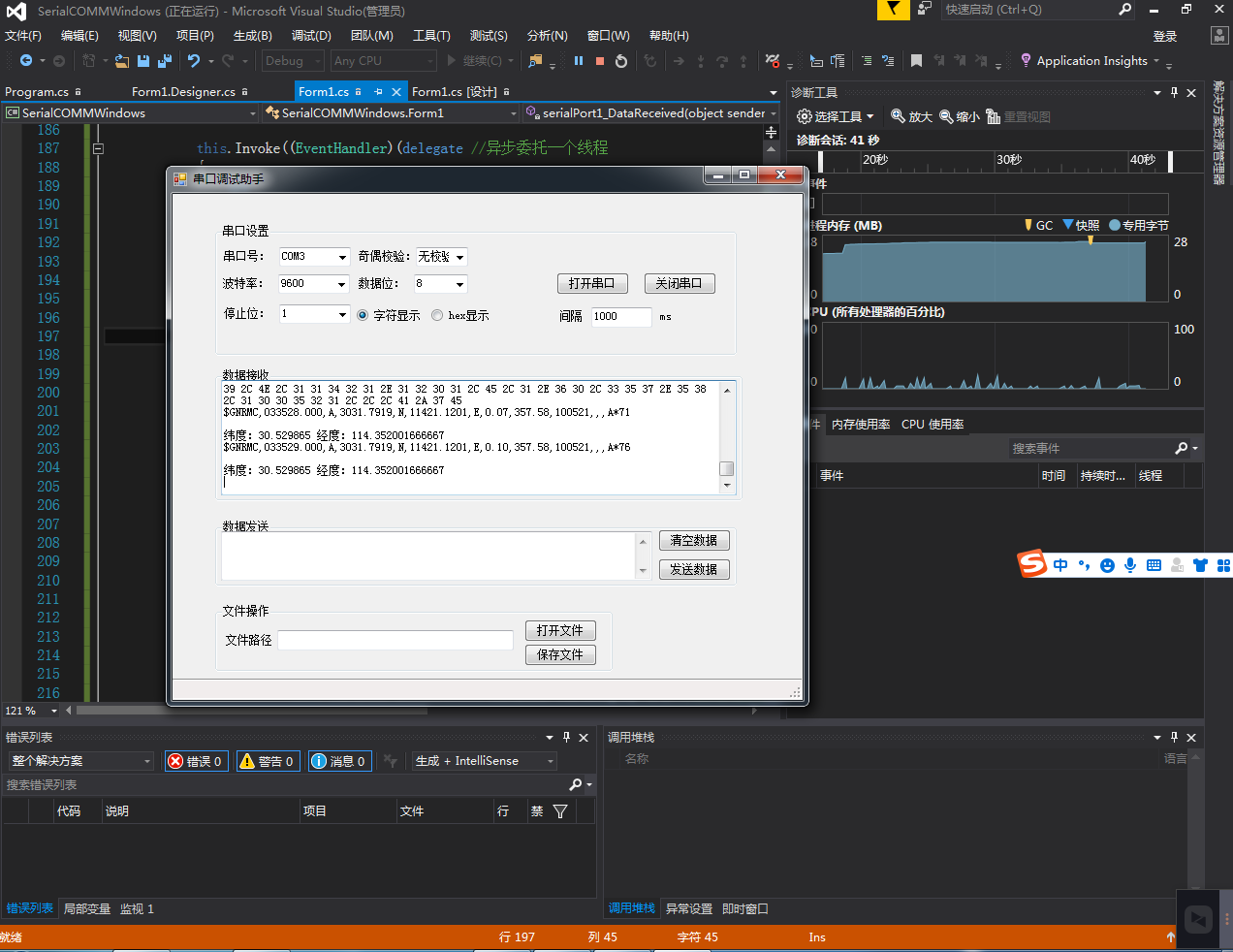
Task: Open the notifications flag icon
Action: point(893,9)
